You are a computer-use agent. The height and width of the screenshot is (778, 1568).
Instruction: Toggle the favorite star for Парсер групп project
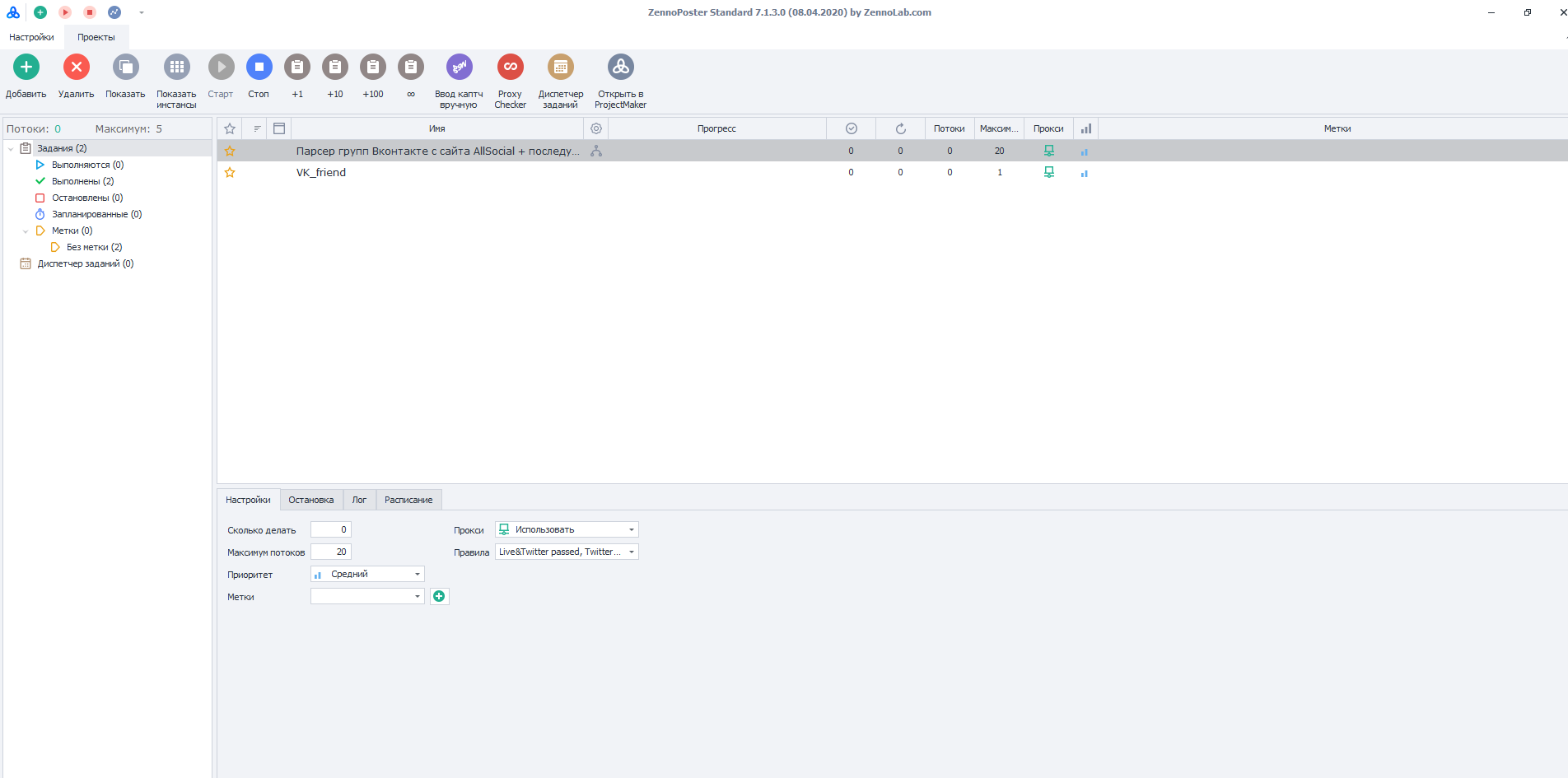click(x=230, y=151)
